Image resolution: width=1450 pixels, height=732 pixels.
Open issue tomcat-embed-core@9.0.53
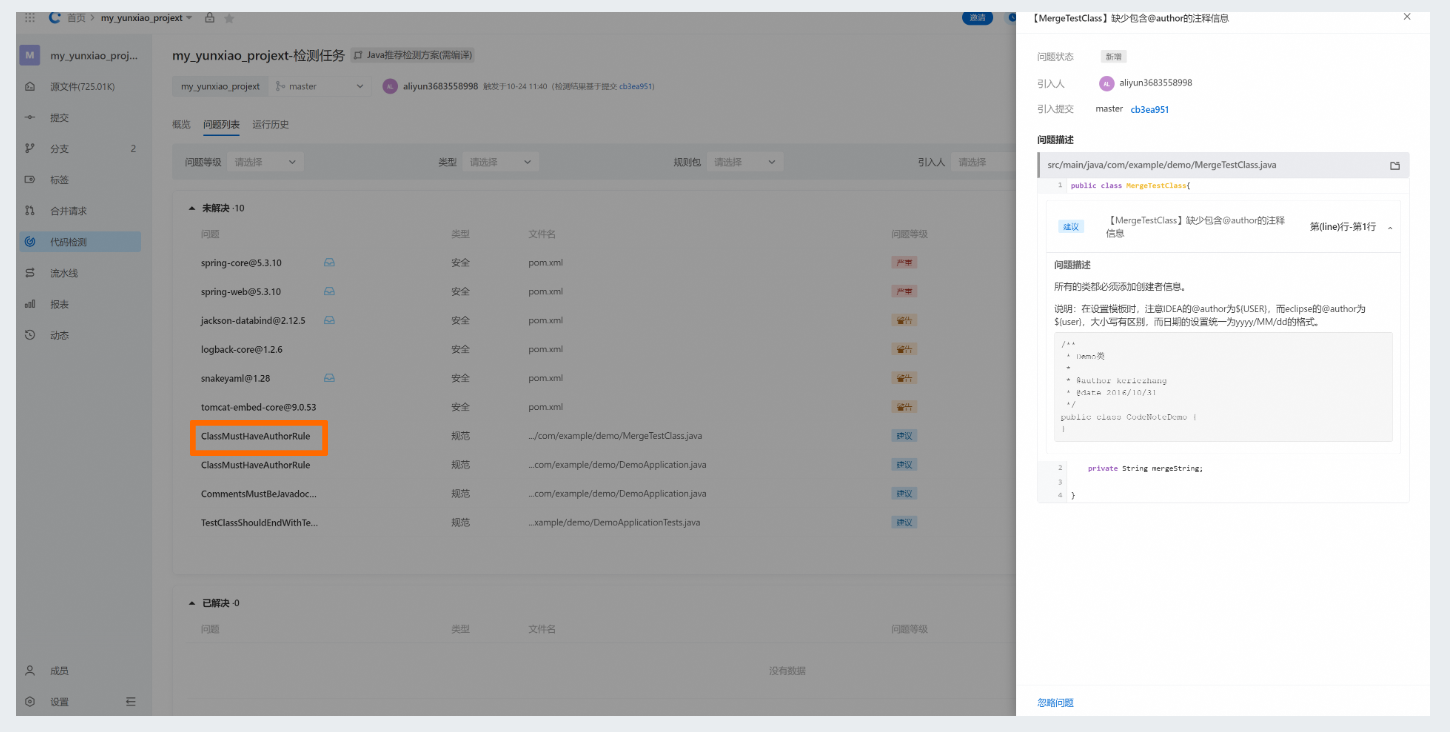click(x=258, y=407)
